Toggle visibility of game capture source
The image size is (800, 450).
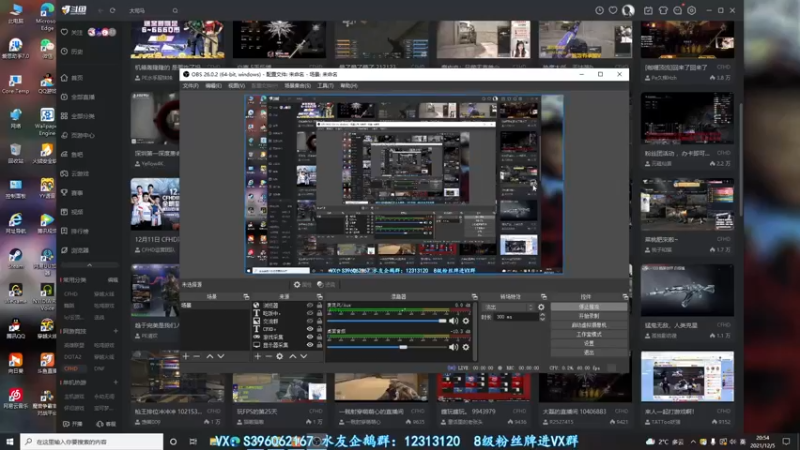pos(310,337)
